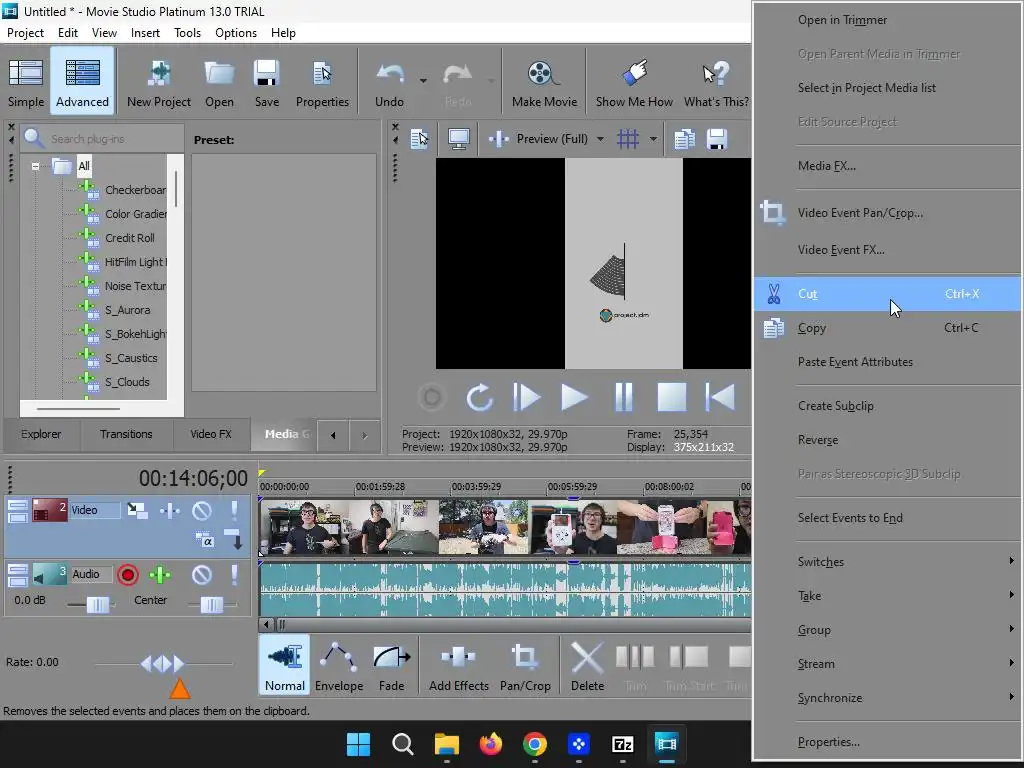Click the Search plug-ins field
1024x768 pixels.
tap(103, 138)
